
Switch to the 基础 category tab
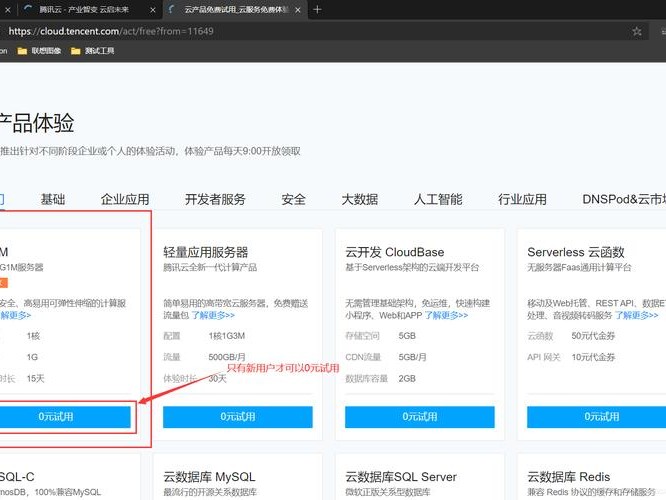click(x=53, y=199)
